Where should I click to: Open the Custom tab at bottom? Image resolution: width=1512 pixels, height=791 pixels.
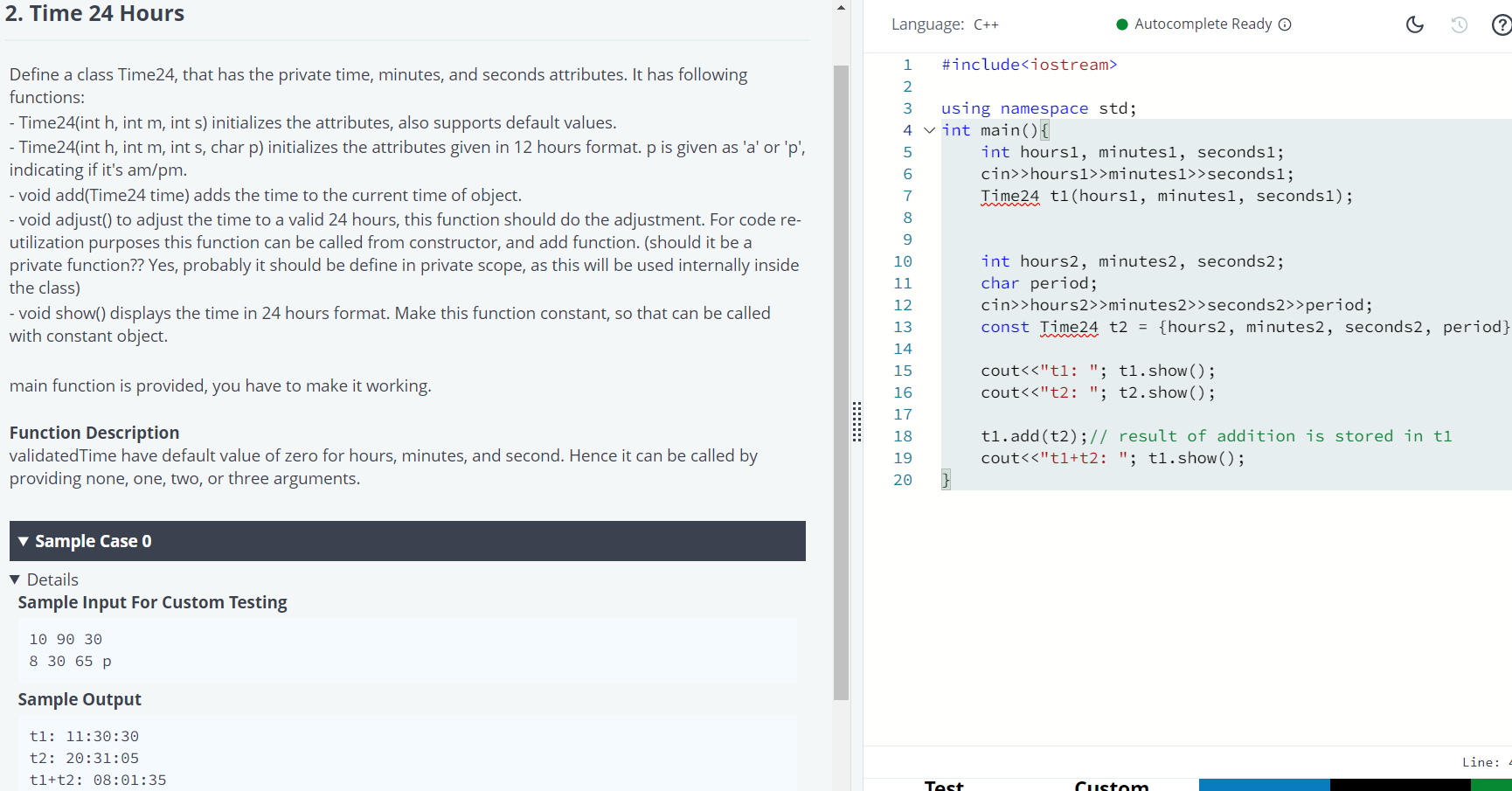1112,785
